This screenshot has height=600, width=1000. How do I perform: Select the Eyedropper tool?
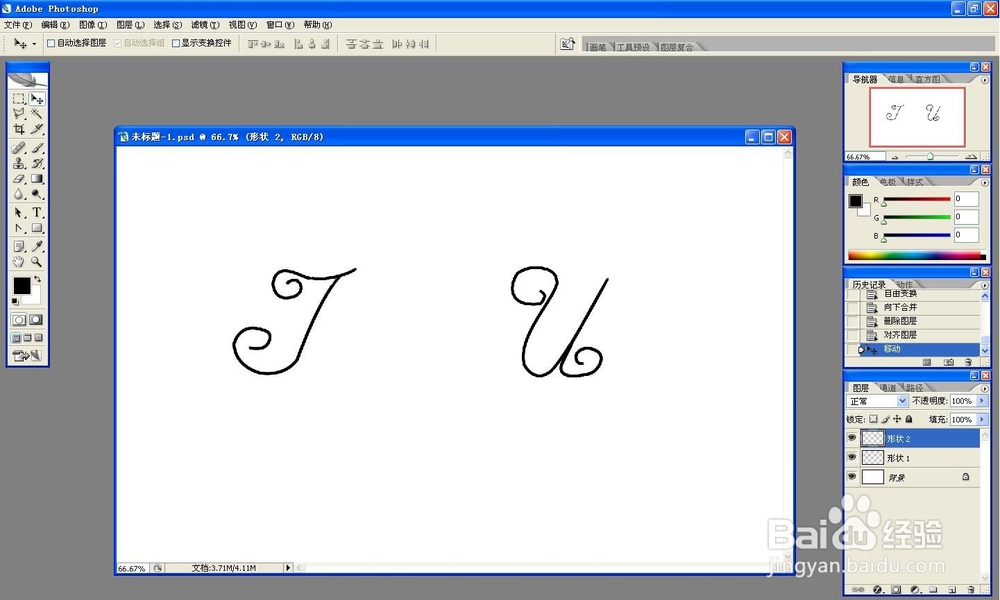click(37, 246)
